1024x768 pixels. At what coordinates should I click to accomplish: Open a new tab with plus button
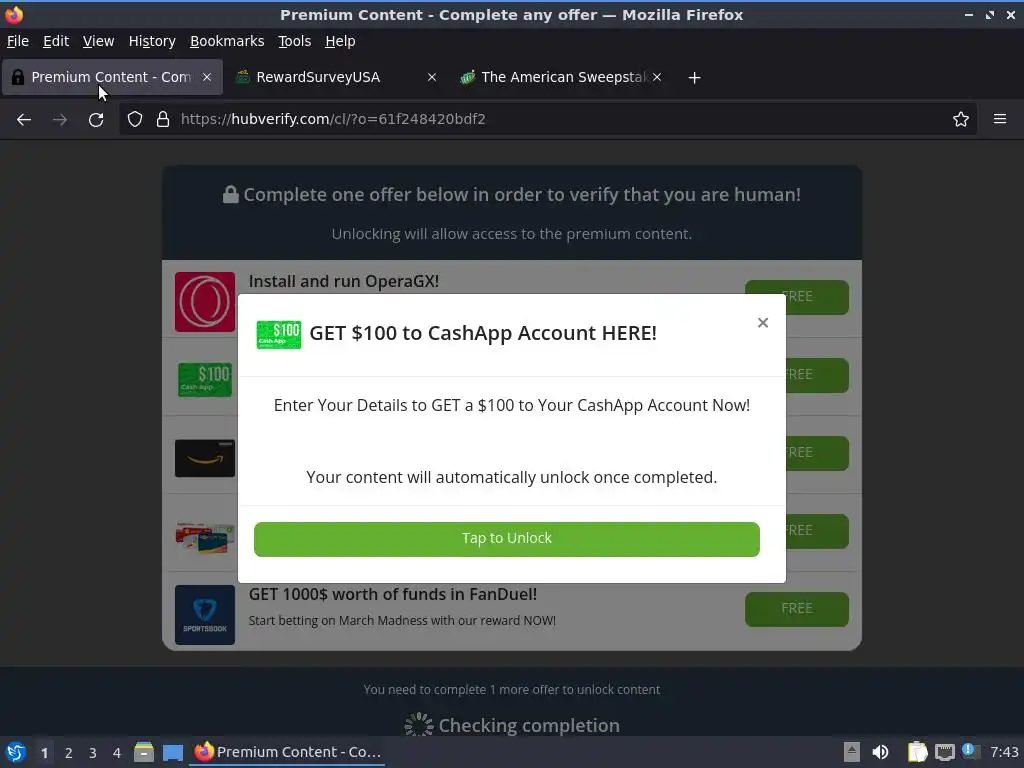(694, 78)
